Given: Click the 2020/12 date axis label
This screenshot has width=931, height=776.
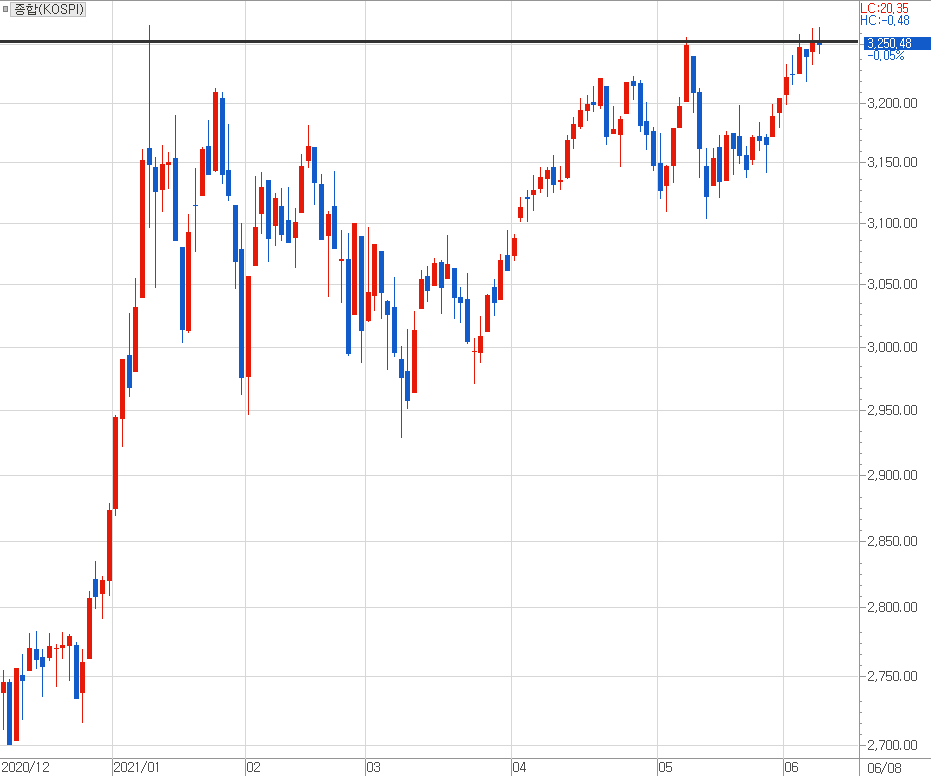Looking at the screenshot, I should [26, 767].
